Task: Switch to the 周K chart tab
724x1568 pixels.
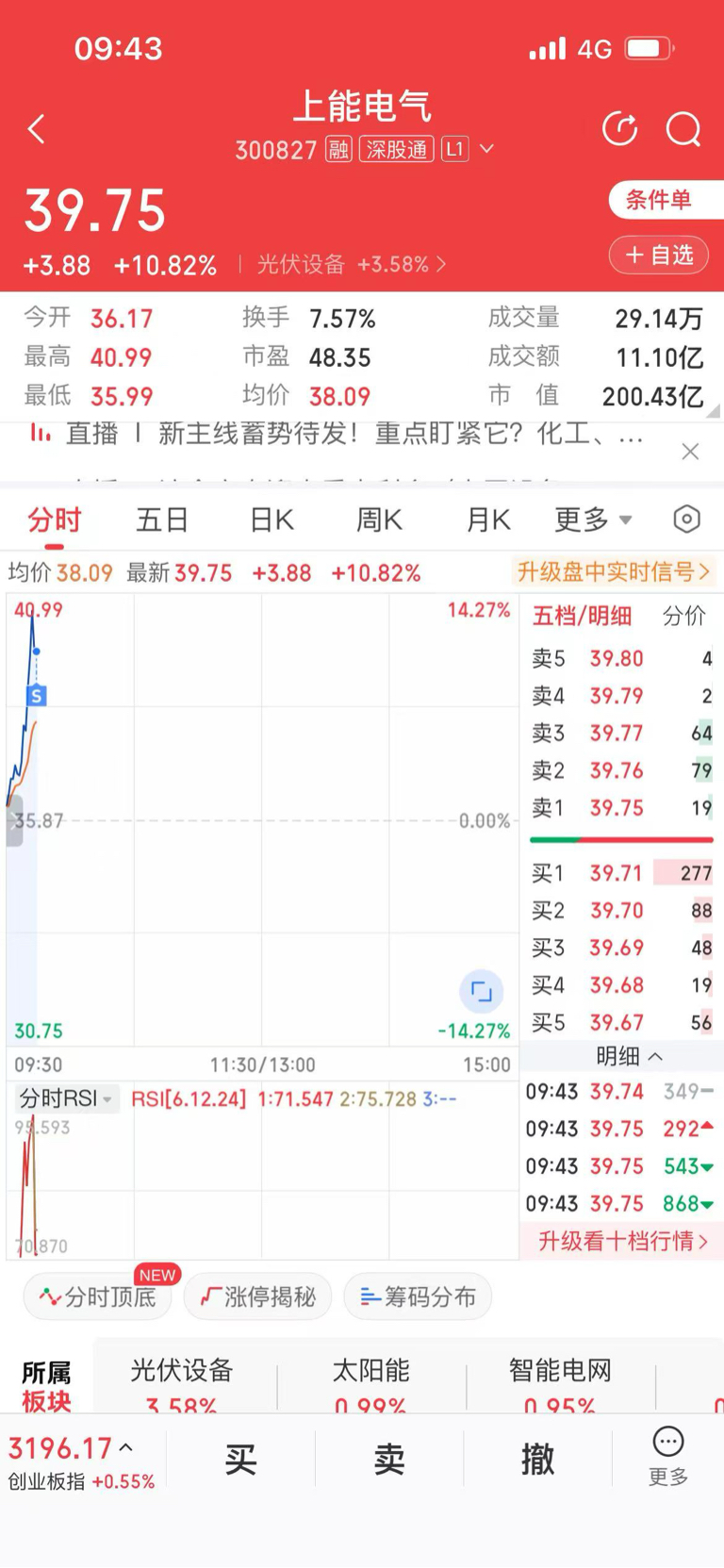Action: pos(379,520)
